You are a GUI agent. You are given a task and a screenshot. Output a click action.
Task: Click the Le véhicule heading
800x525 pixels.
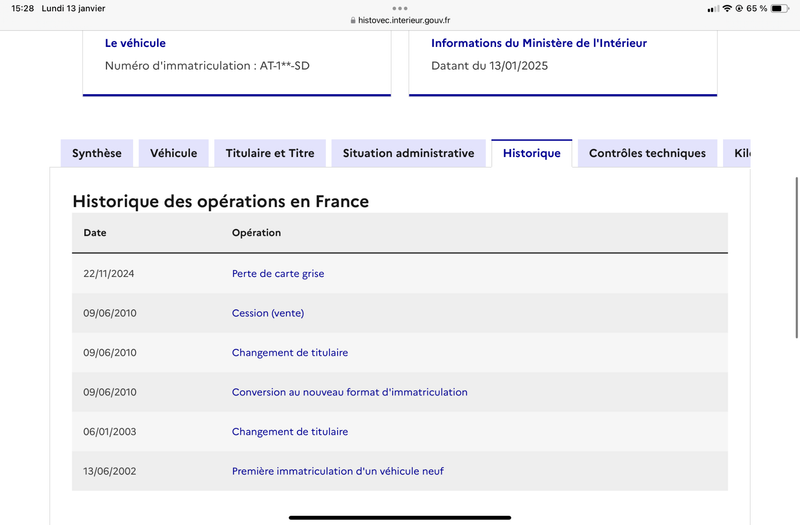click(x=135, y=43)
